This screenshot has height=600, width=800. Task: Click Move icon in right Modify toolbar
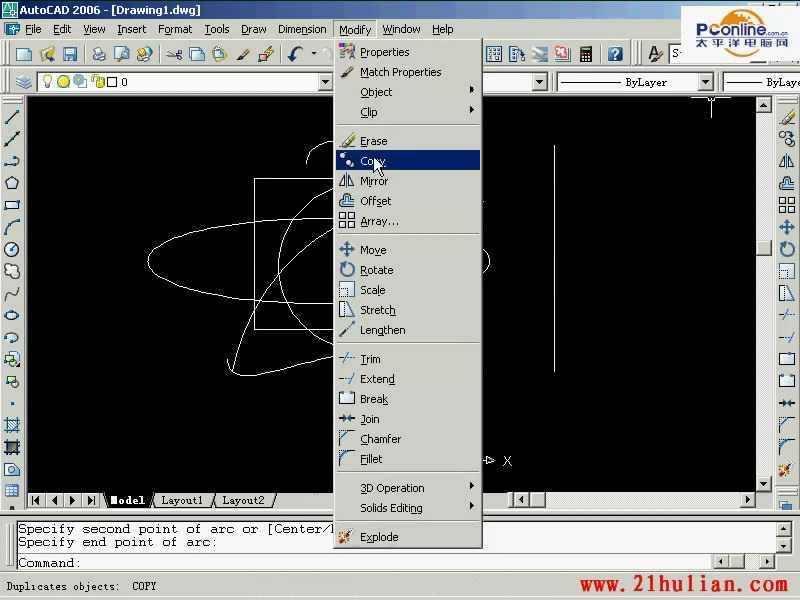(x=787, y=227)
